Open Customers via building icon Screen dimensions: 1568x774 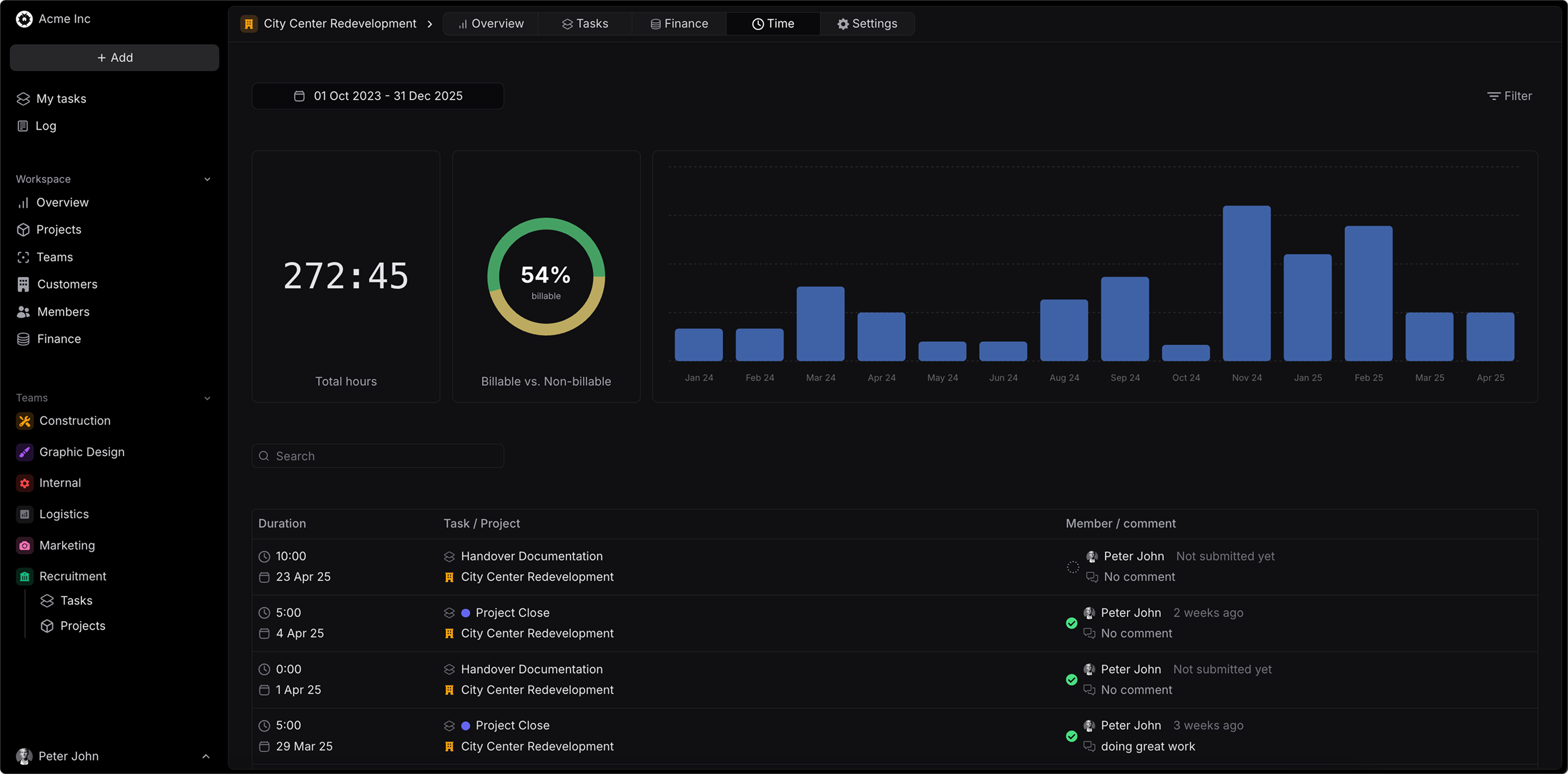click(x=23, y=284)
